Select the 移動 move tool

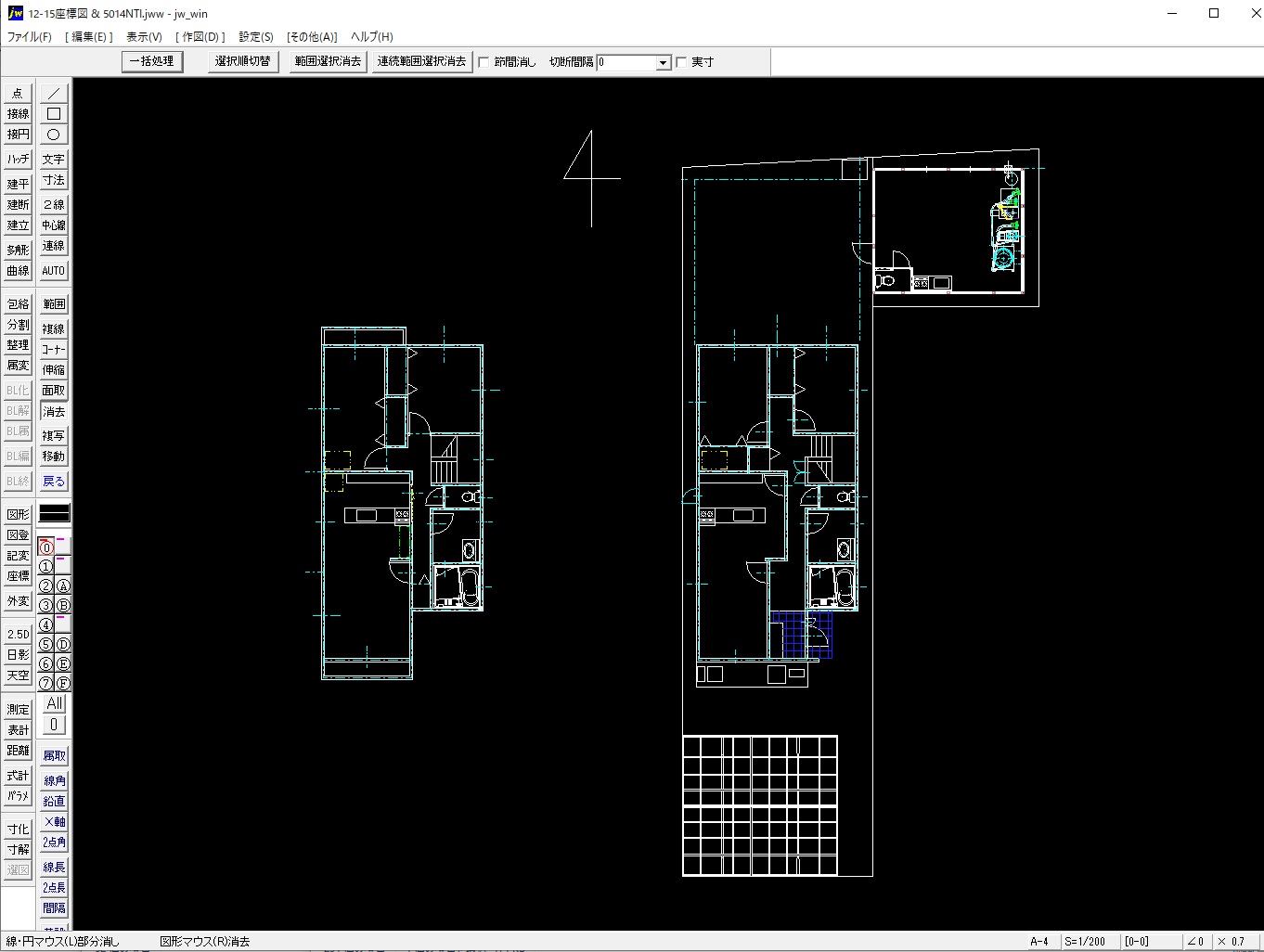click(54, 457)
